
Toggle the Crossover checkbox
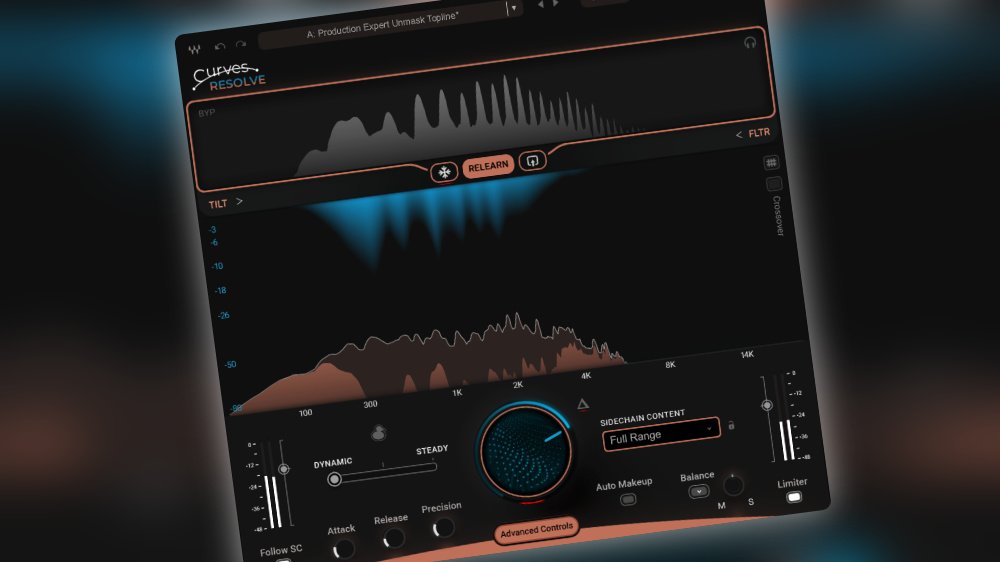774,184
